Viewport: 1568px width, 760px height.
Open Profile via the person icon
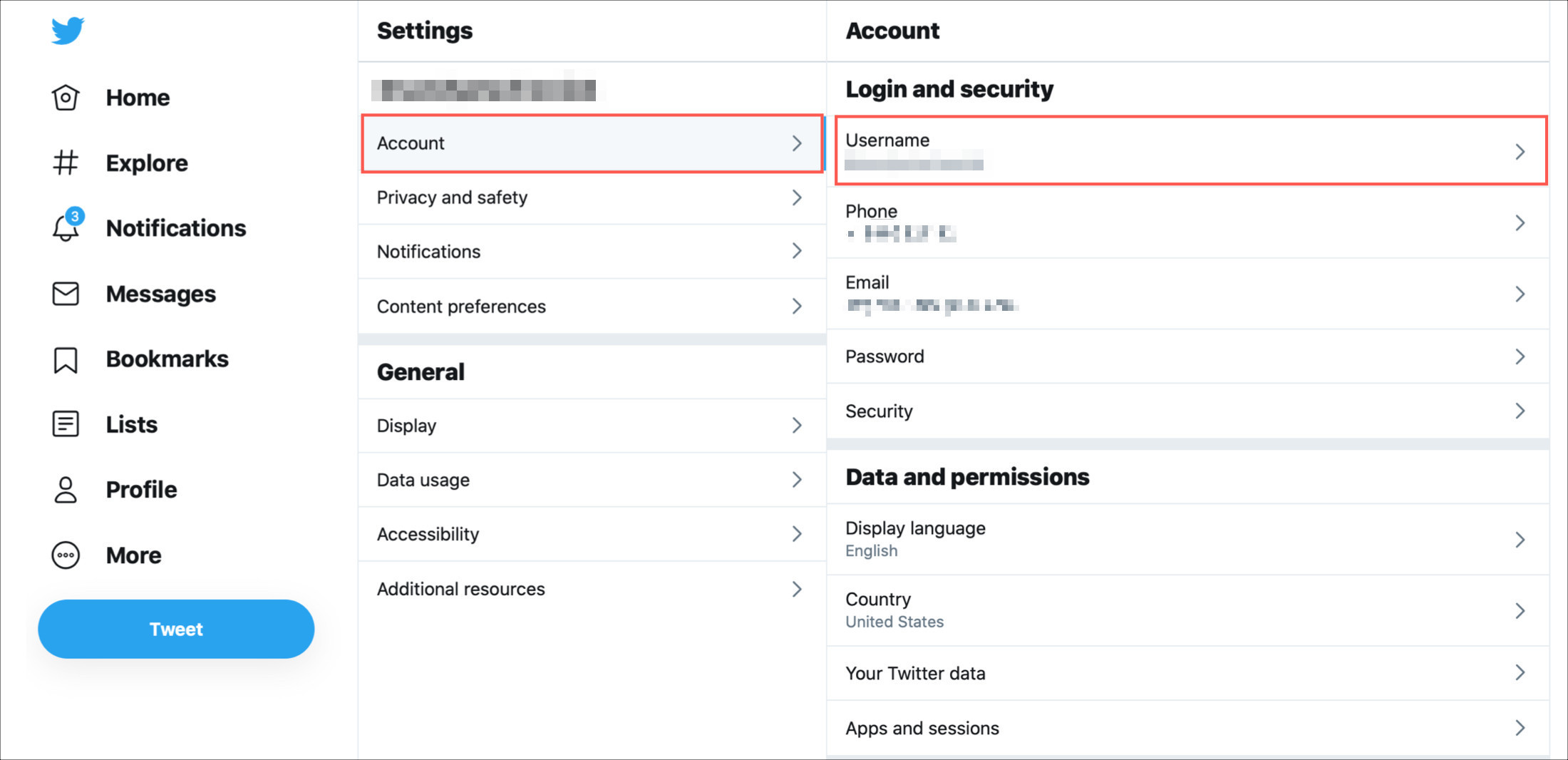(66, 490)
